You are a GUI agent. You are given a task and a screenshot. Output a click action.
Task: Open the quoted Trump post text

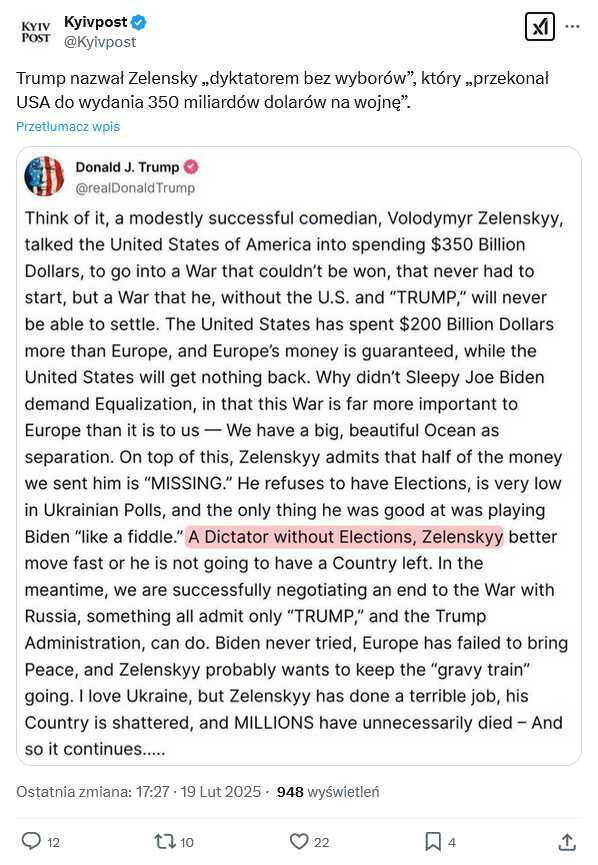pos(296,483)
